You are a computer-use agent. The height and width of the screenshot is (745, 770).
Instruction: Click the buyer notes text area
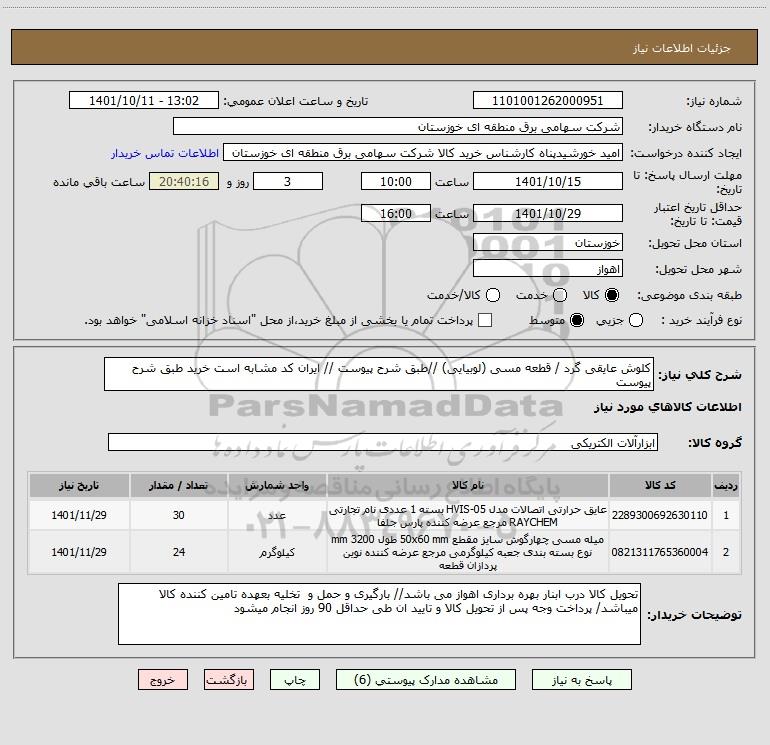(x=379, y=614)
